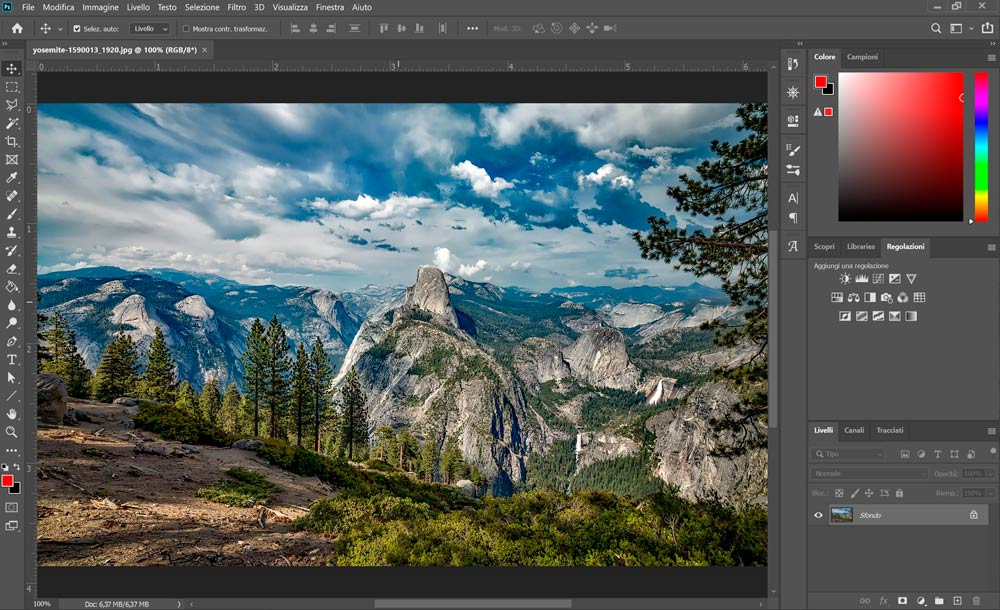Open the Filtro menu
This screenshot has height=610, width=1000.
[x=236, y=7]
